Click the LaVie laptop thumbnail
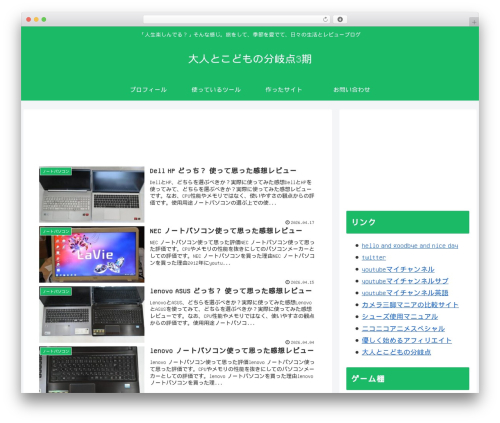The width and height of the screenshot is (500, 423). 92,254
